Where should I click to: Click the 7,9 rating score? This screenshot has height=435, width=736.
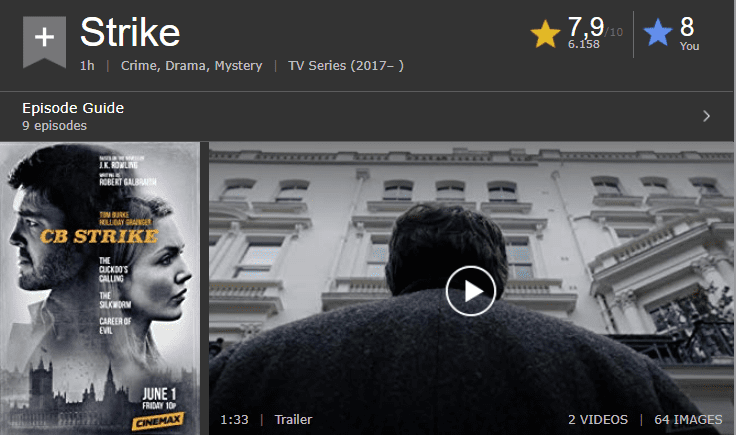pos(586,27)
